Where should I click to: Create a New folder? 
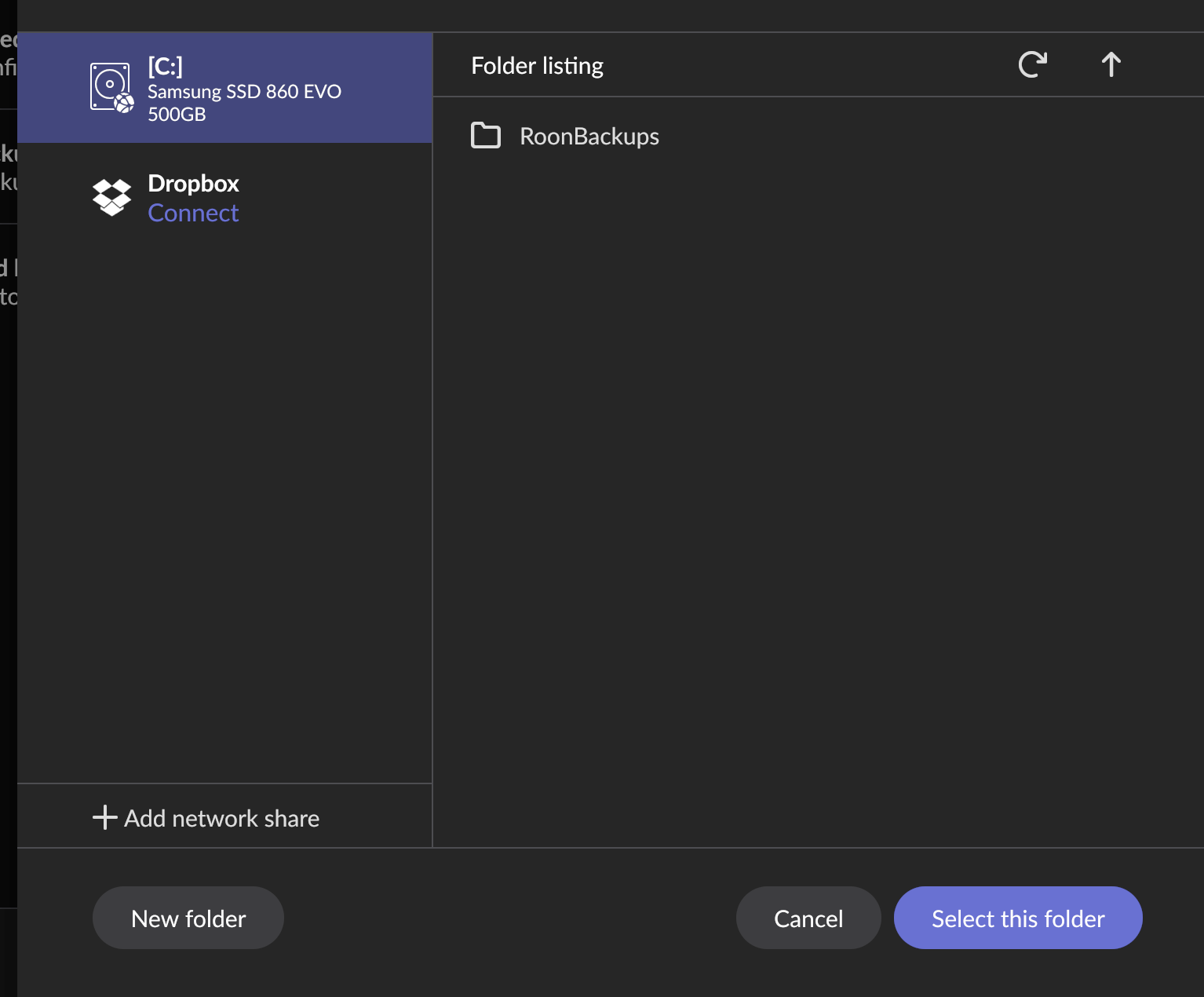click(188, 918)
